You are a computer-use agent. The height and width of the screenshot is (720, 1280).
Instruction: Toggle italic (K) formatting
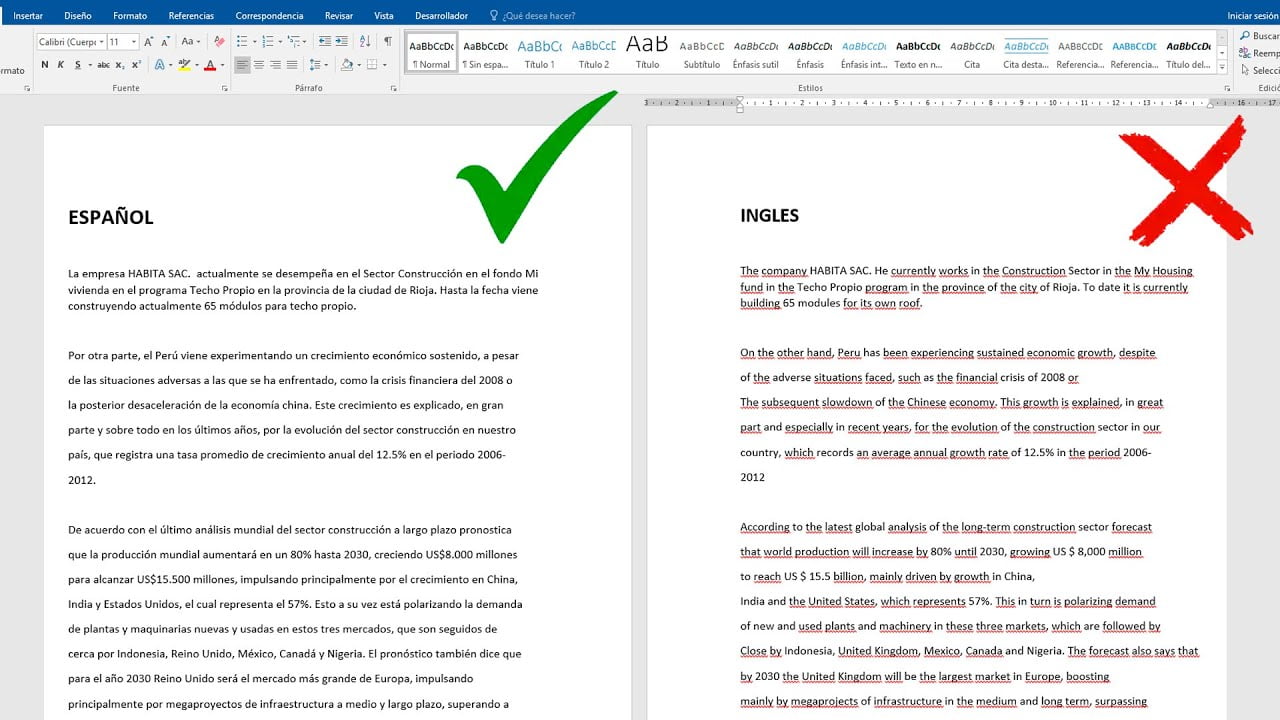point(61,65)
